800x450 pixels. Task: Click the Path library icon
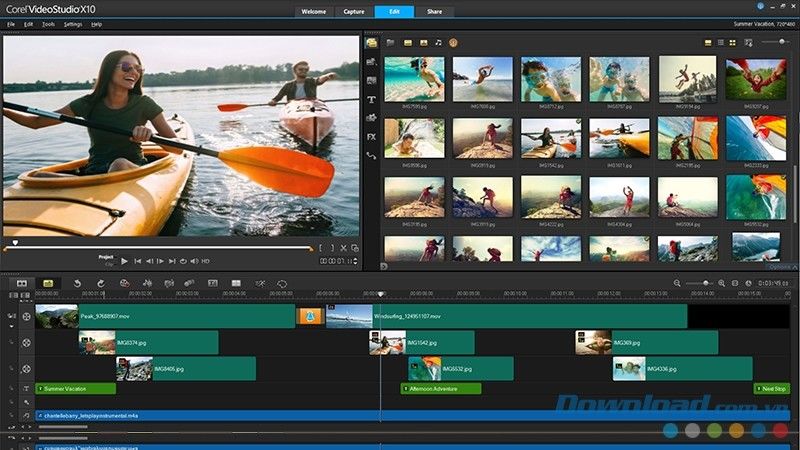[x=371, y=155]
